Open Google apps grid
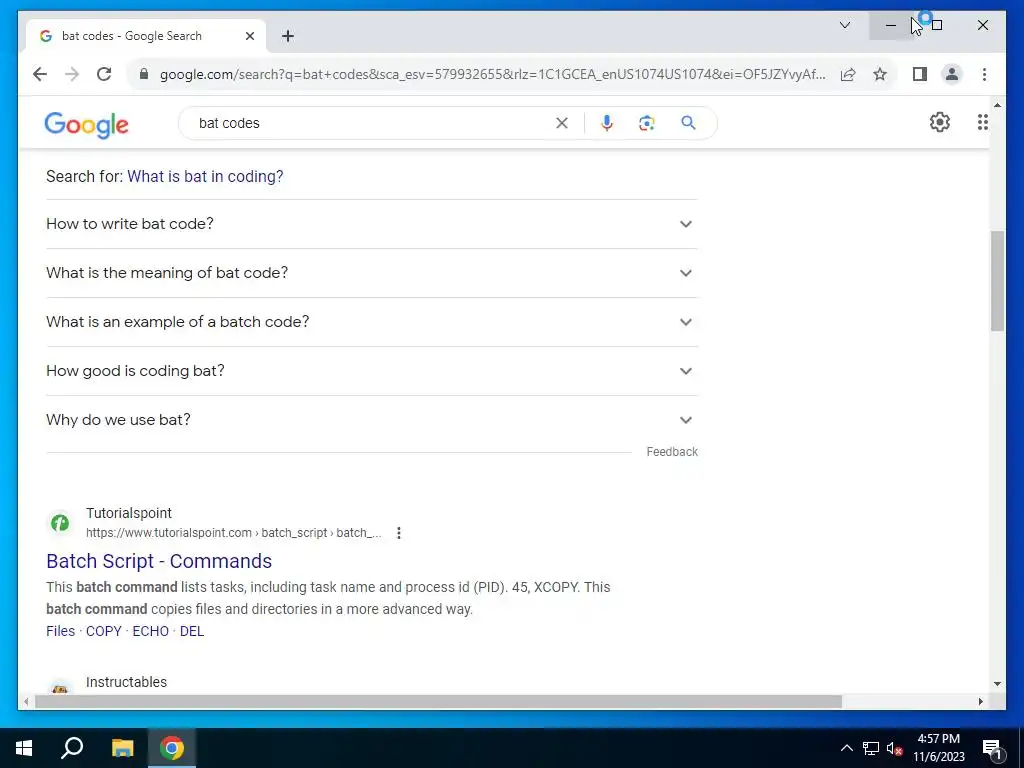The width and height of the screenshot is (1024, 768). (982, 122)
